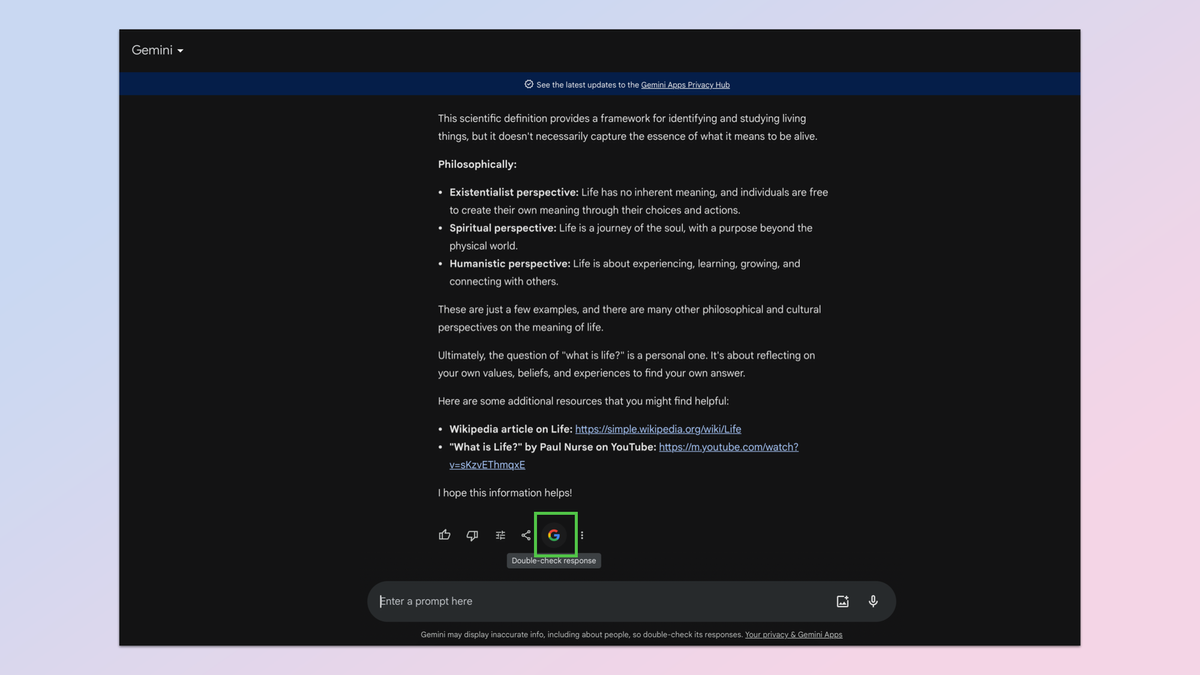Open the more options three-dot menu
Image resolution: width=1200 pixels, height=675 pixels.
click(581, 535)
